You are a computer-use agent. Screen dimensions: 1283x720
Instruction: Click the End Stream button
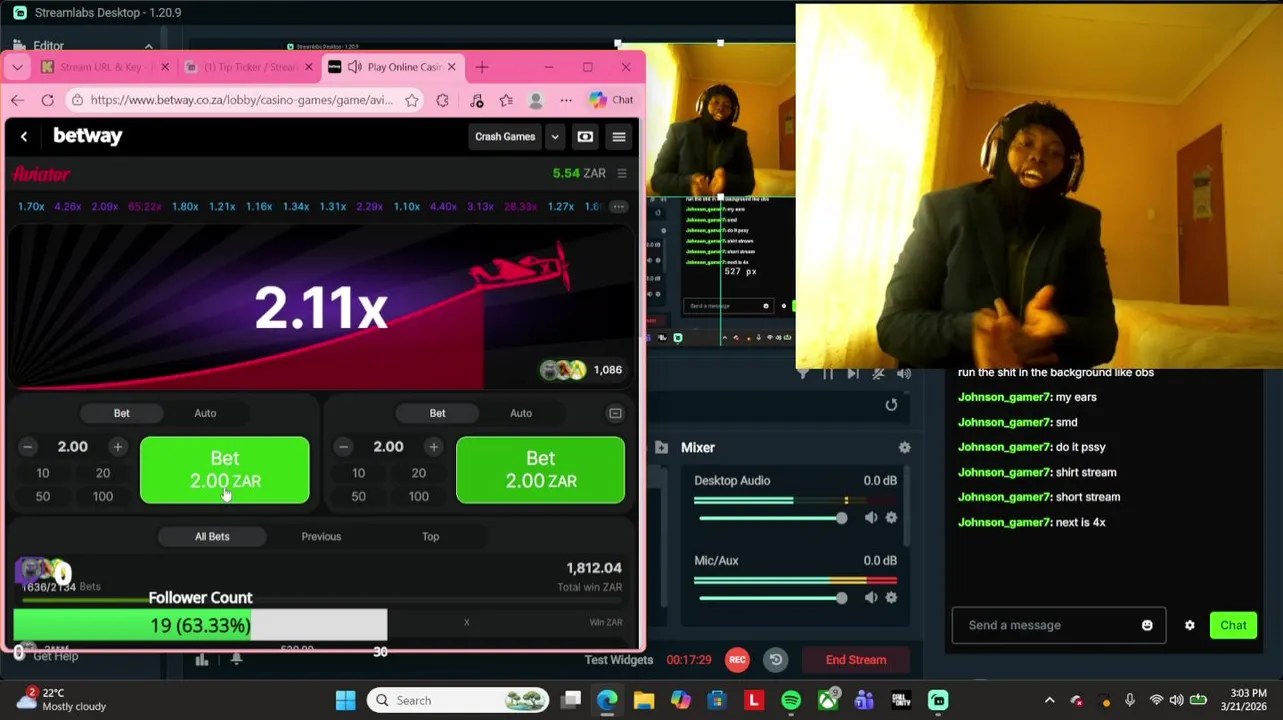[856, 660]
